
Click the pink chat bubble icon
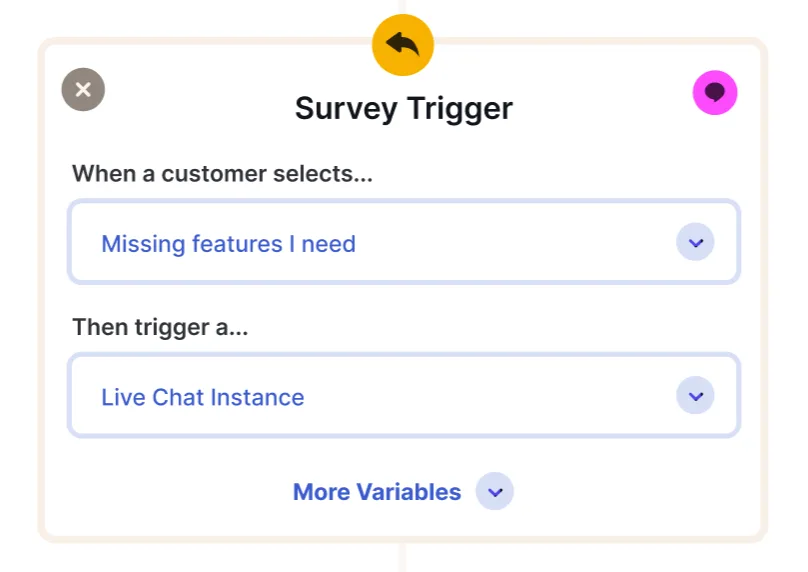[715, 92]
